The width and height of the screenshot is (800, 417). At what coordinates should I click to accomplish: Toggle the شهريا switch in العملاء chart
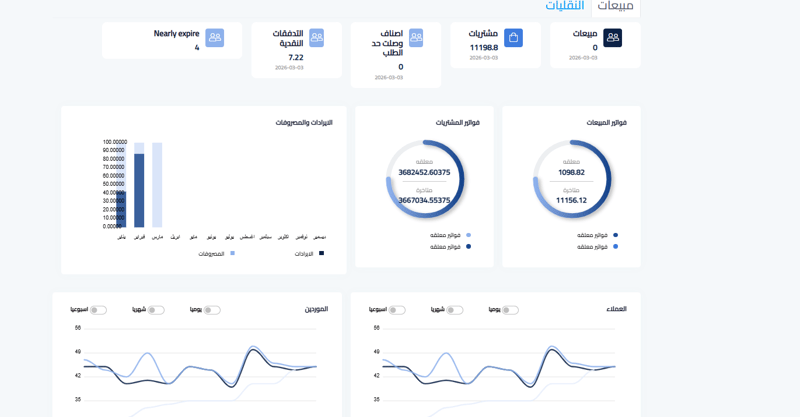[x=455, y=310]
